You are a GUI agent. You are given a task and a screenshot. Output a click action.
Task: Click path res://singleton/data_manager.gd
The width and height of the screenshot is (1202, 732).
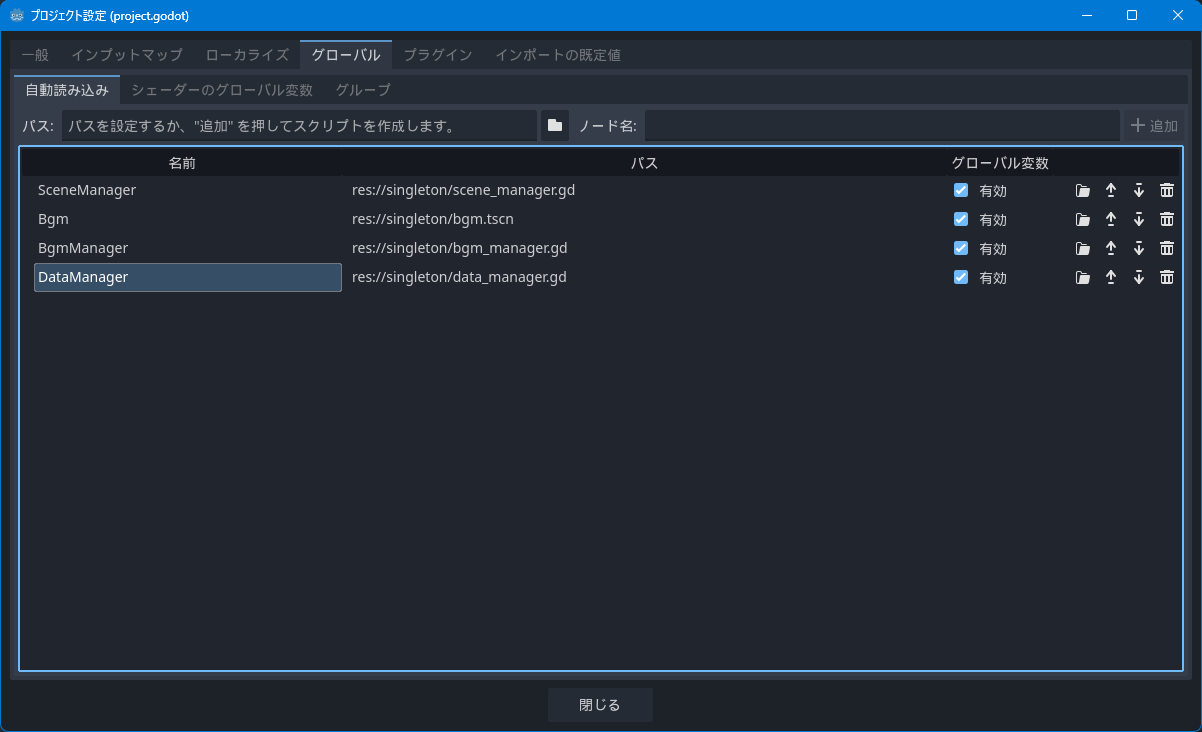tap(459, 277)
